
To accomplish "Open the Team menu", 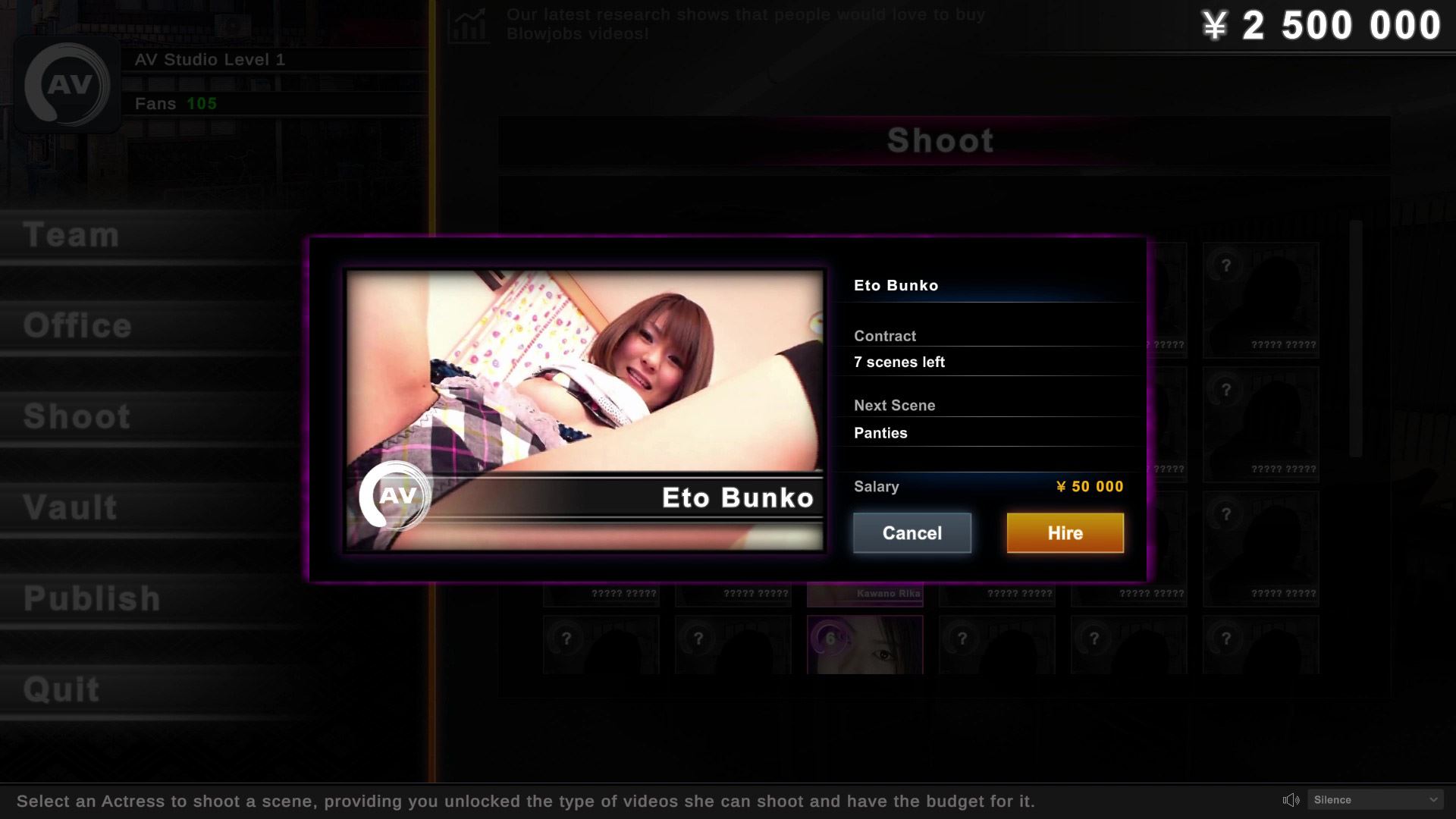I will click(72, 235).
